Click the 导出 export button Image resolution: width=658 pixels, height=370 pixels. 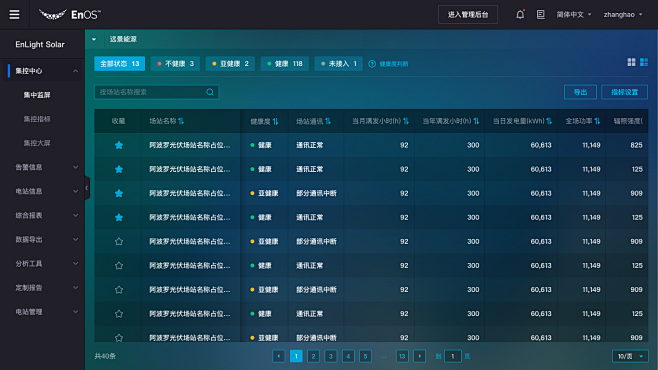580,92
